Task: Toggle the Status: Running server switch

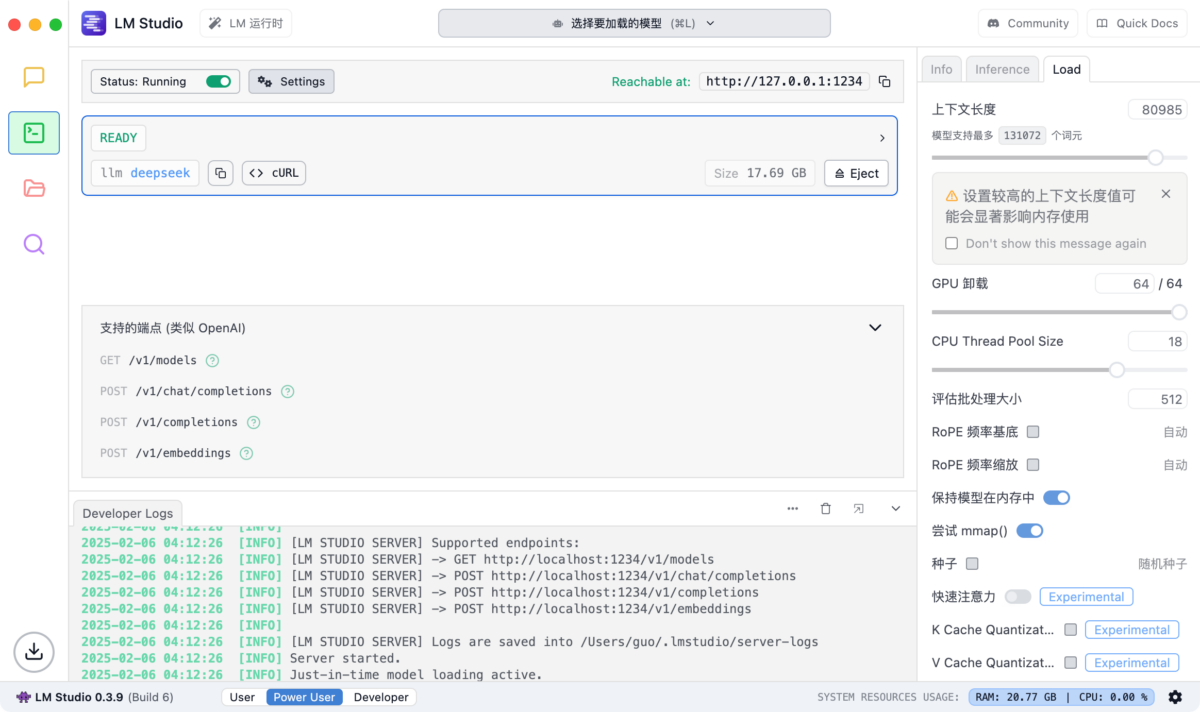Action: click(218, 82)
